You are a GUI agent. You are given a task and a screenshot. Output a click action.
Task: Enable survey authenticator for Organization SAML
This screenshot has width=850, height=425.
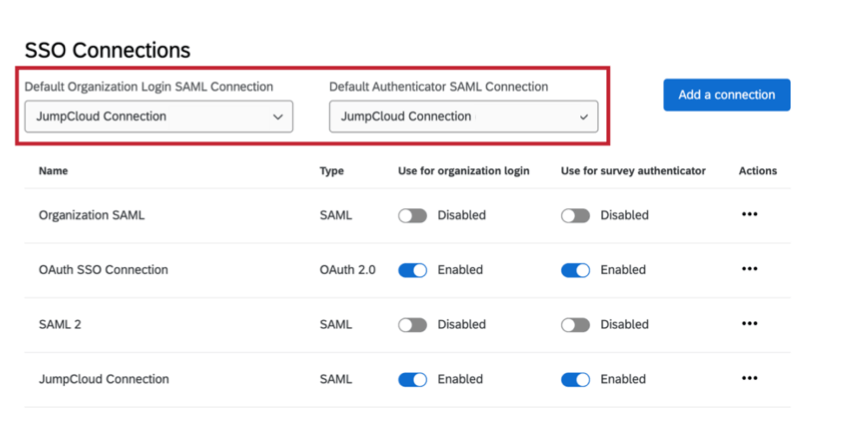tap(575, 215)
